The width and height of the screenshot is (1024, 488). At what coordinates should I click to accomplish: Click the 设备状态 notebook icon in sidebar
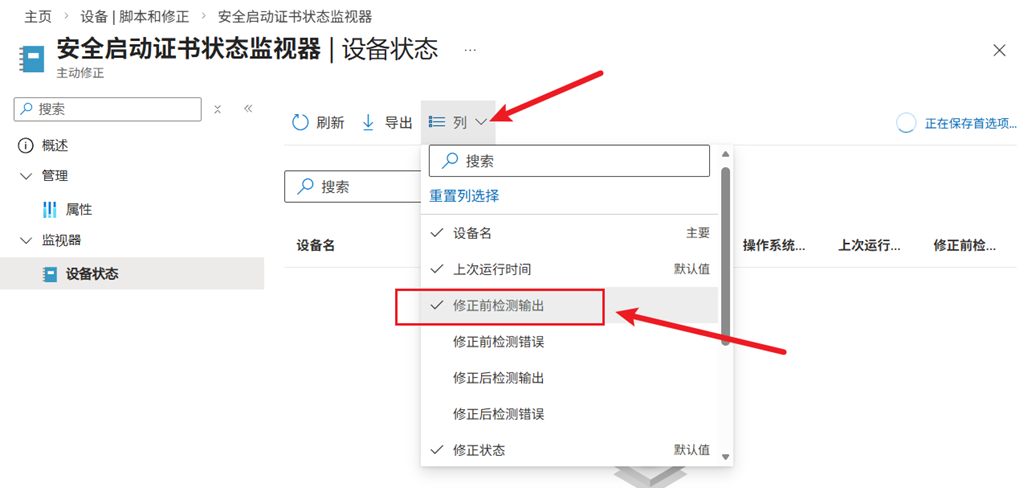point(50,273)
